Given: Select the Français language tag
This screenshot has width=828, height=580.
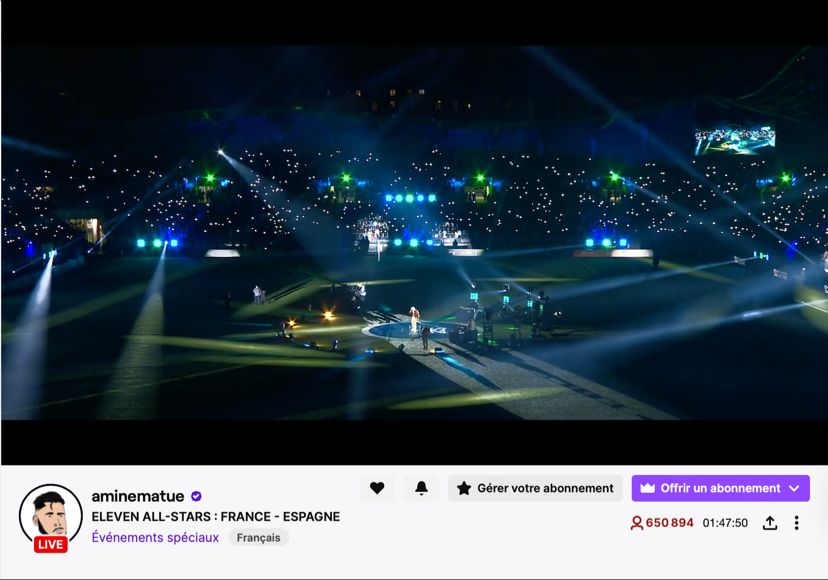Looking at the screenshot, I should (258, 538).
